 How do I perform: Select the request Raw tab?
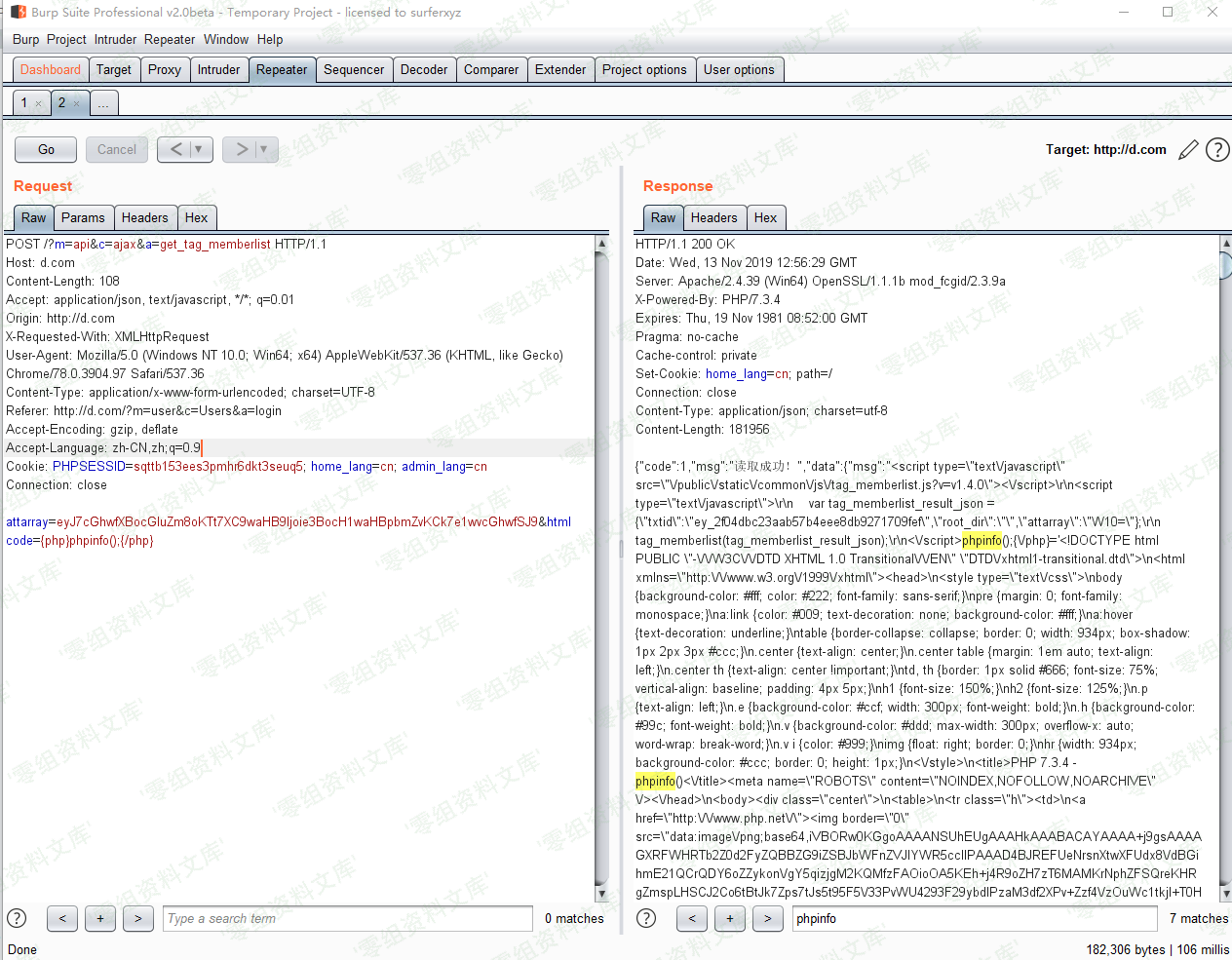coord(34,218)
